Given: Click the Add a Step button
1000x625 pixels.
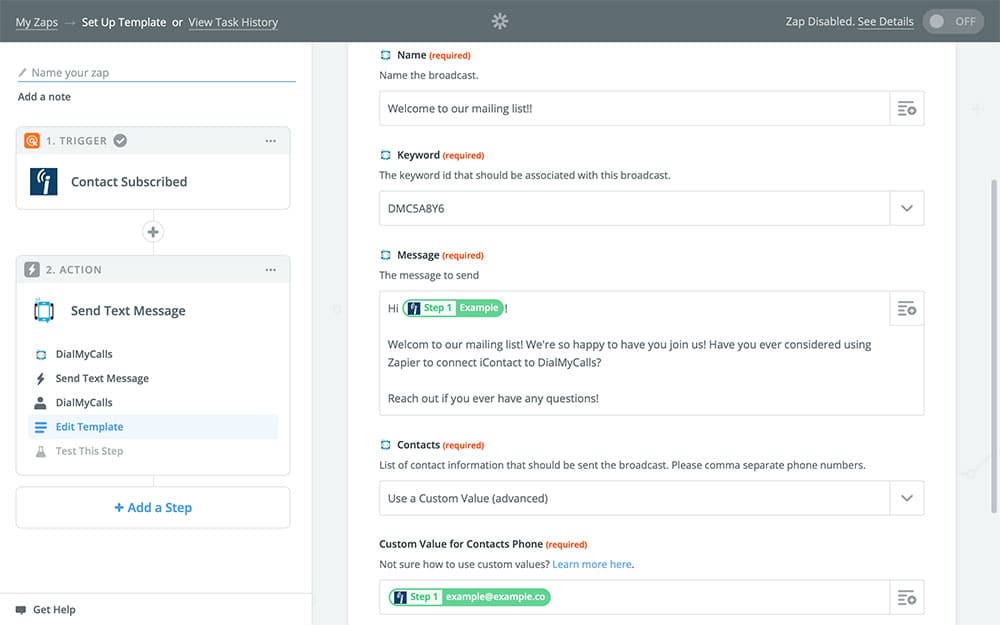Looking at the screenshot, I should tap(153, 508).
